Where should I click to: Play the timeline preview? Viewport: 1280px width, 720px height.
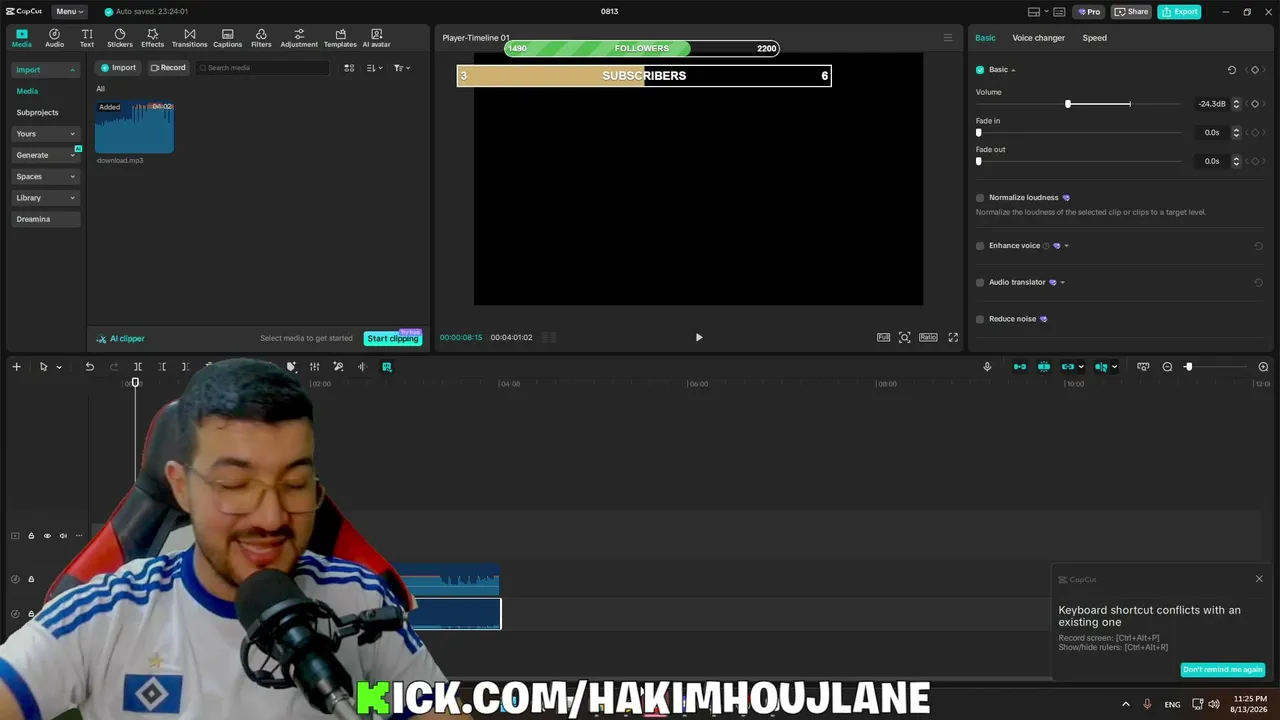pos(698,337)
